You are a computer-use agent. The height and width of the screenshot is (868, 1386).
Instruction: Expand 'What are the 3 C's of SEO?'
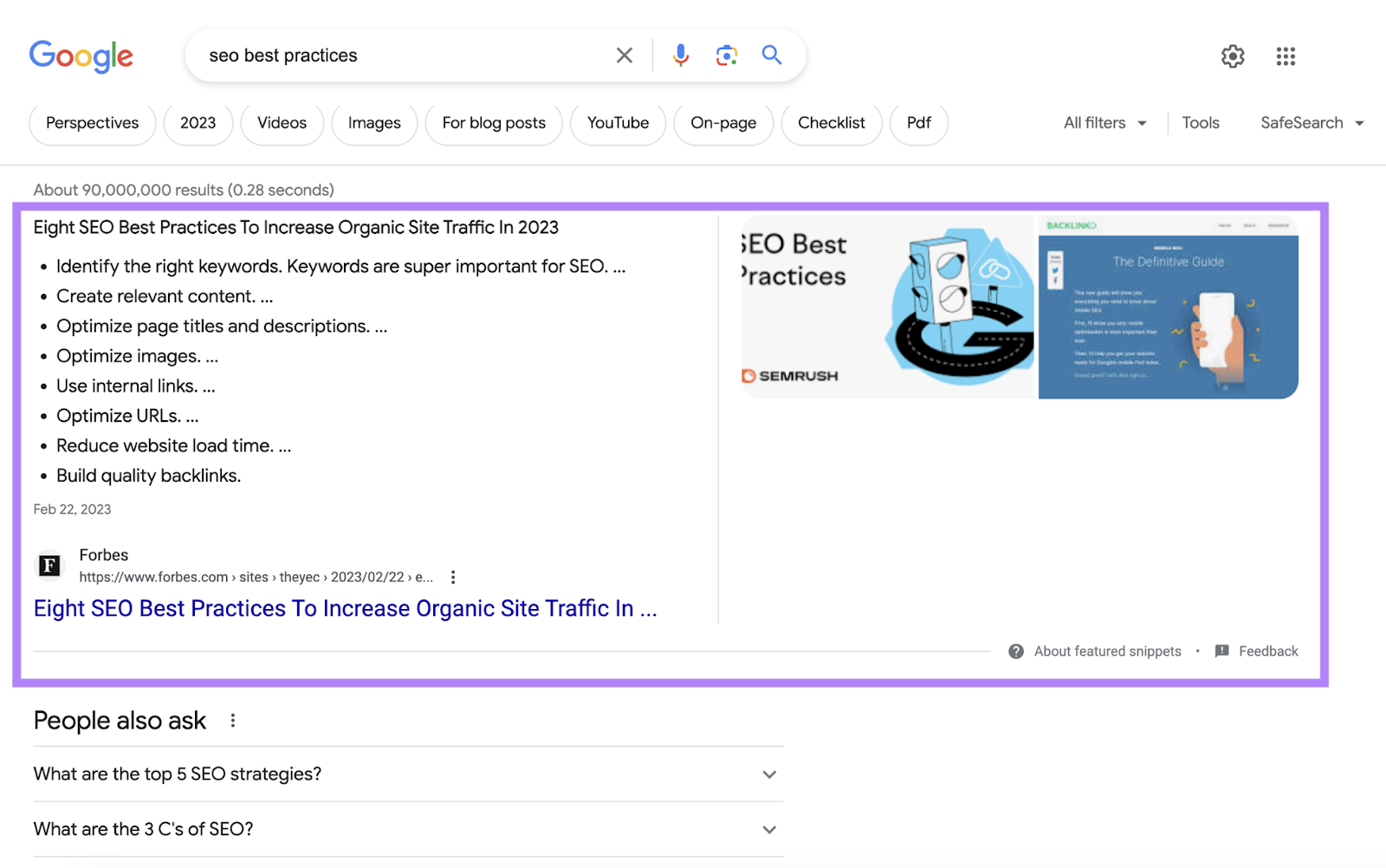pos(768,829)
